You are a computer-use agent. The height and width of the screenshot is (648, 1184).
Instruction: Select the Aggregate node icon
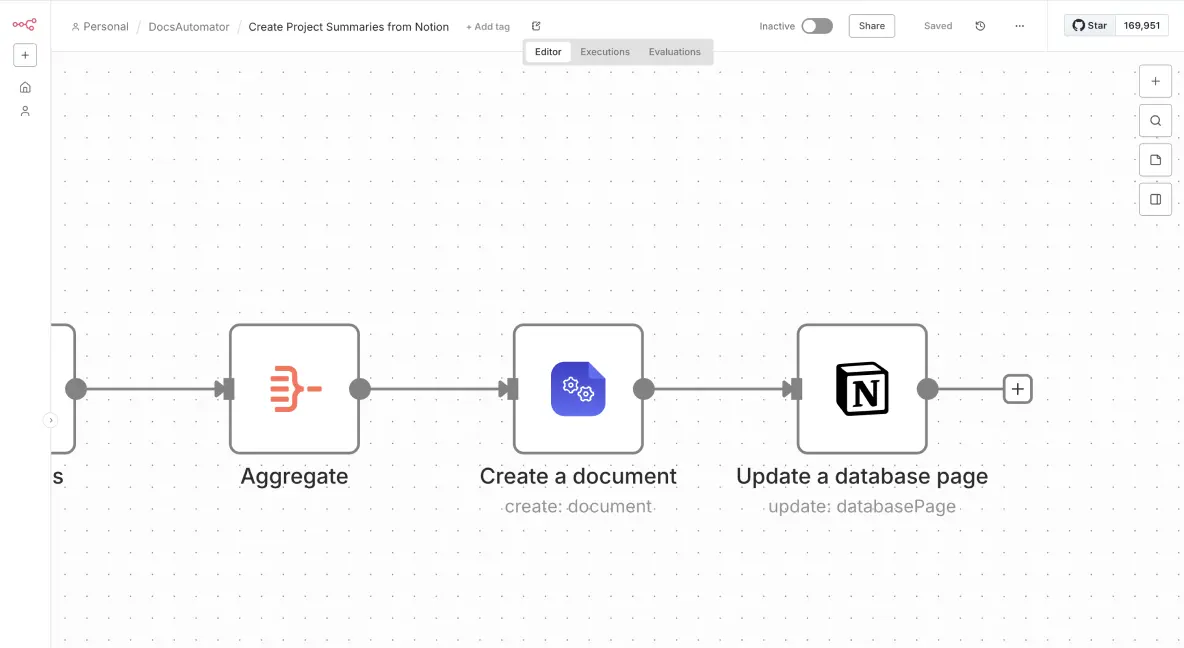point(294,388)
